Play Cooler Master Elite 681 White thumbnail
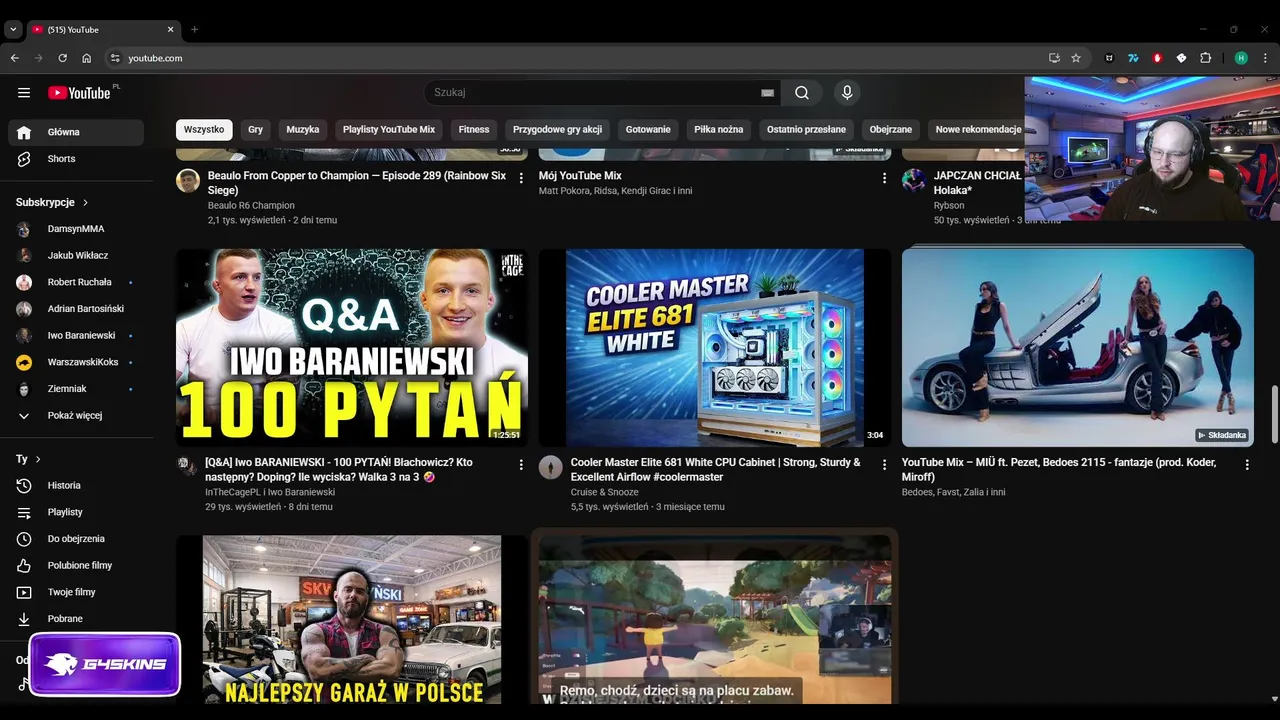The width and height of the screenshot is (1280, 720). click(x=715, y=347)
